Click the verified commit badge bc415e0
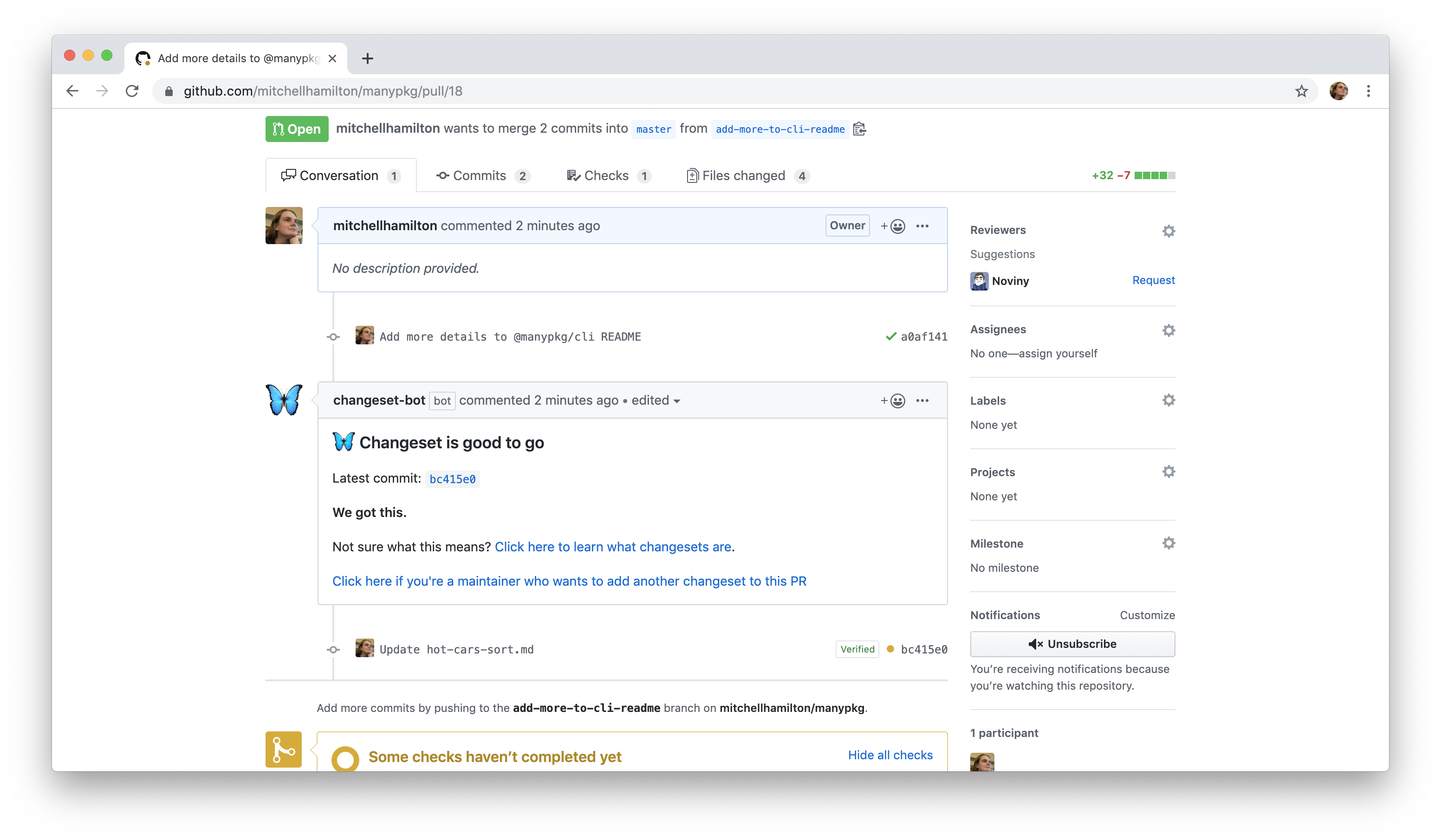The height and width of the screenshot is (840, 1441). [x=856, y=649]
